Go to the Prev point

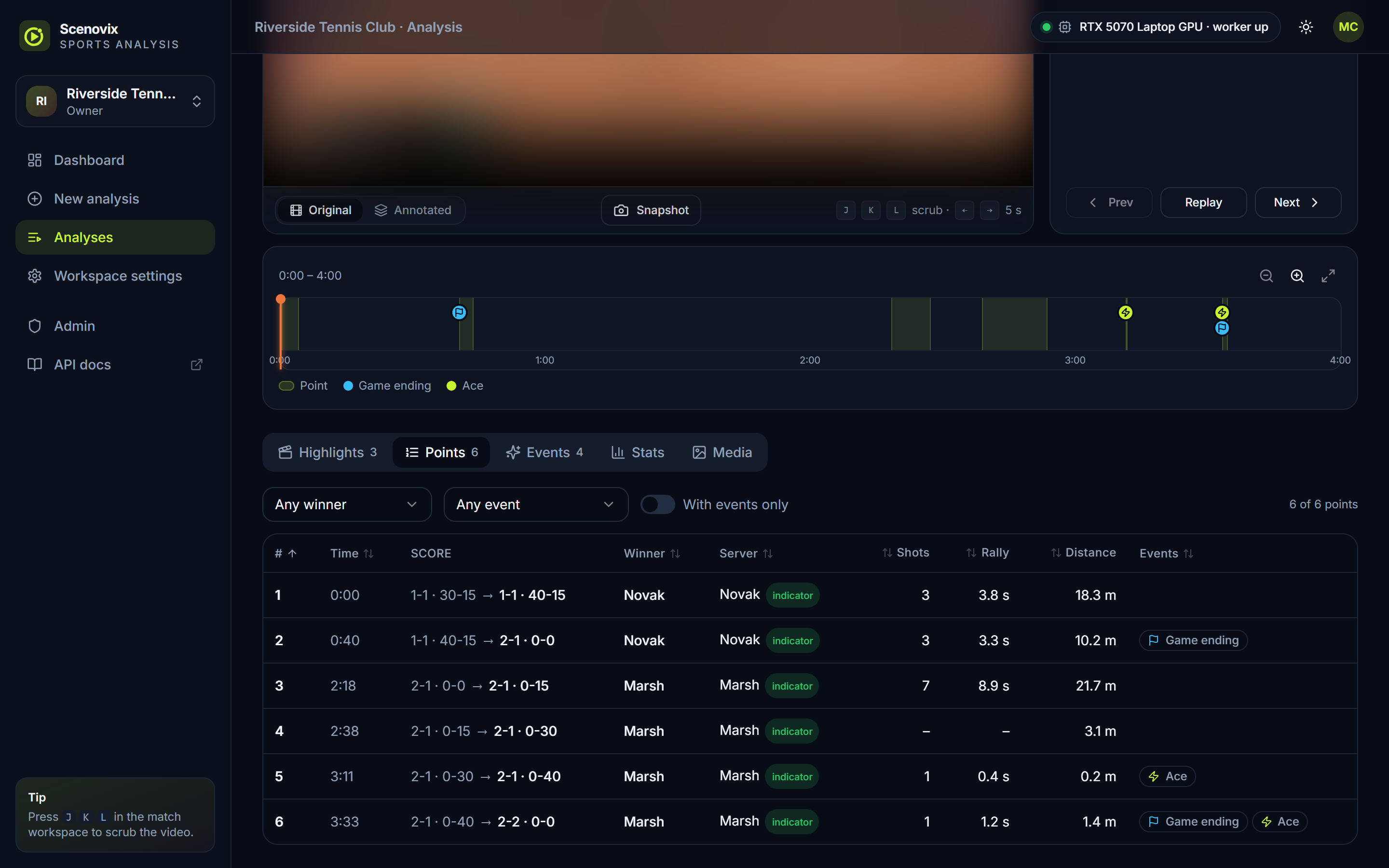(1109, 202)
